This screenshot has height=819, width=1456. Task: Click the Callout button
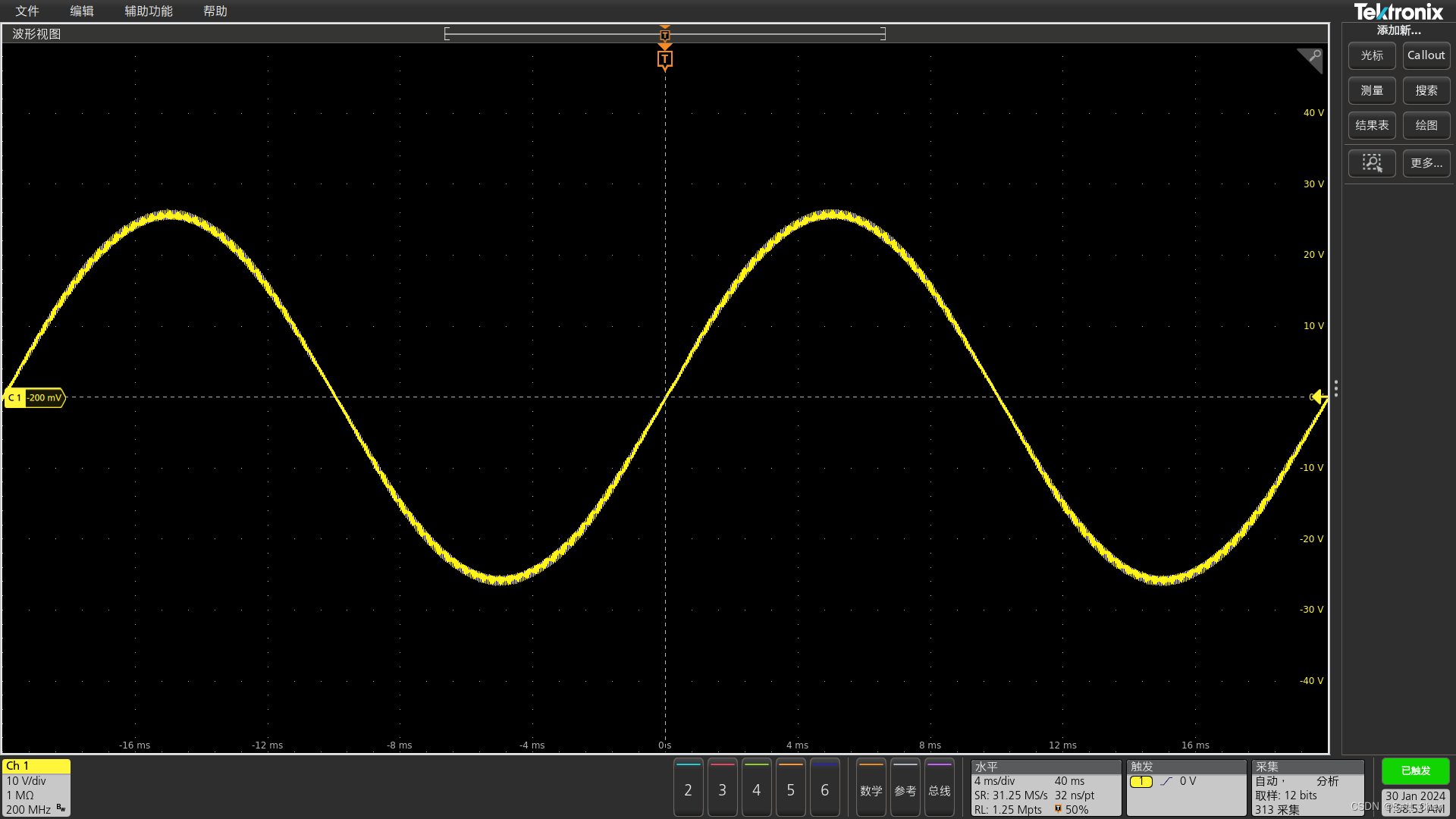point(1426,55)
